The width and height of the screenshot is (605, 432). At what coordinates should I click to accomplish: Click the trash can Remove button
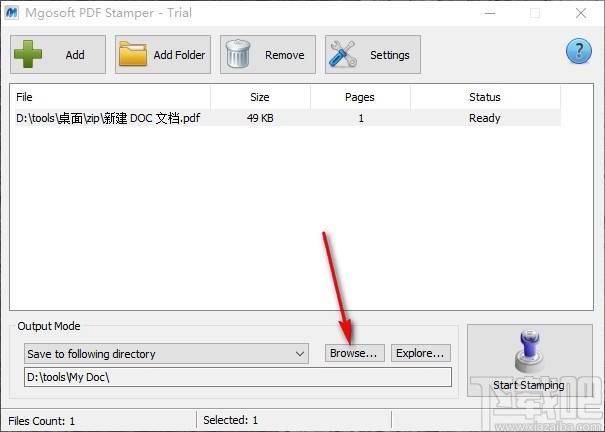coord(268,54)
